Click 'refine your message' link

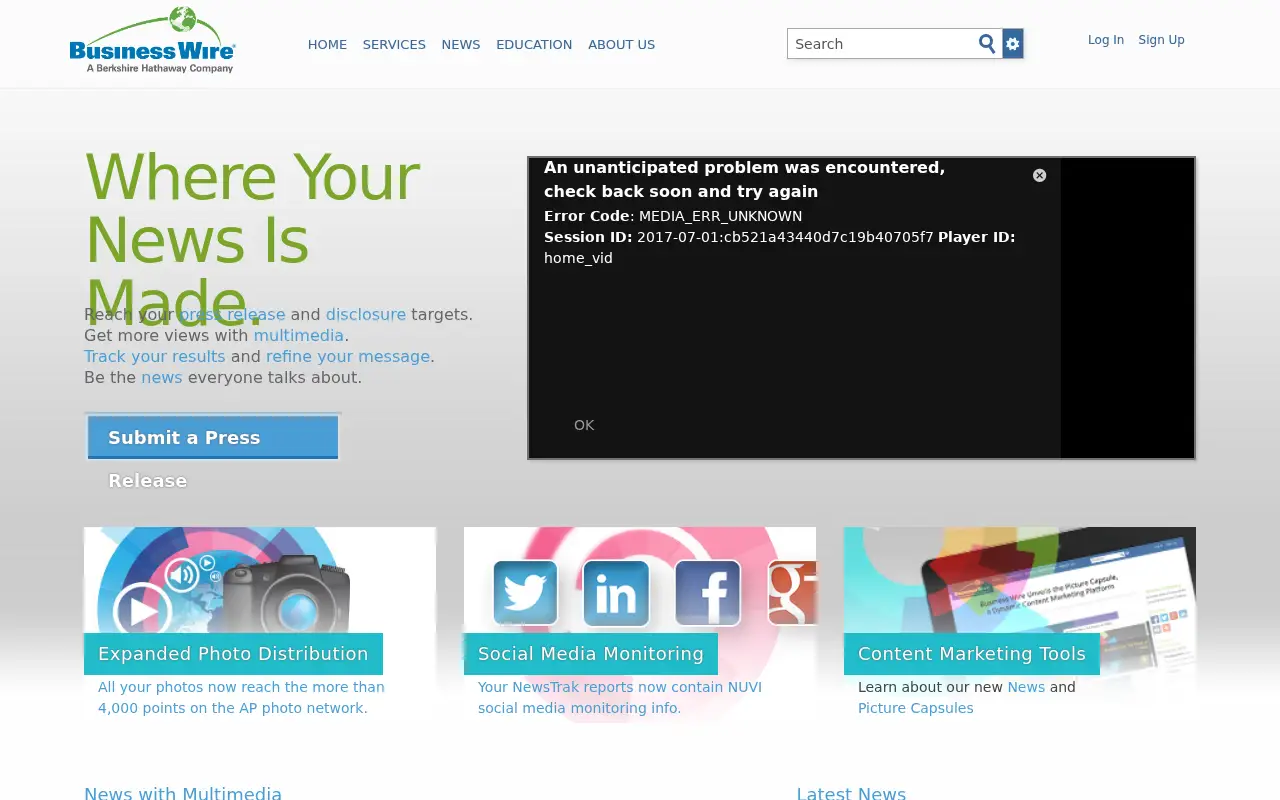348,356
